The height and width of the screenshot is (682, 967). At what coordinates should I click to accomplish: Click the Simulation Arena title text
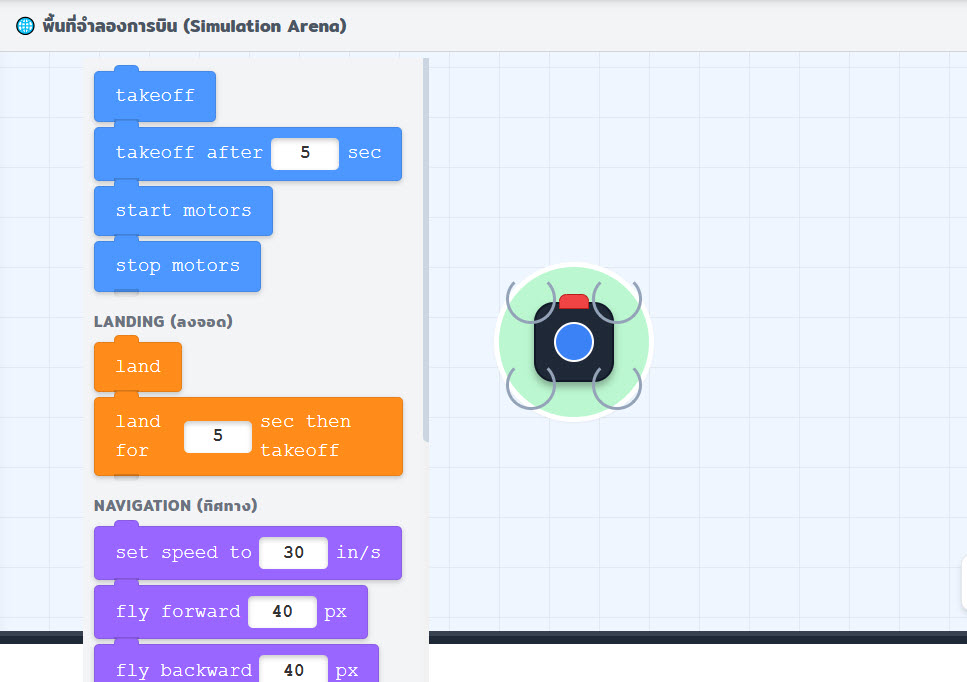point(194,26)
